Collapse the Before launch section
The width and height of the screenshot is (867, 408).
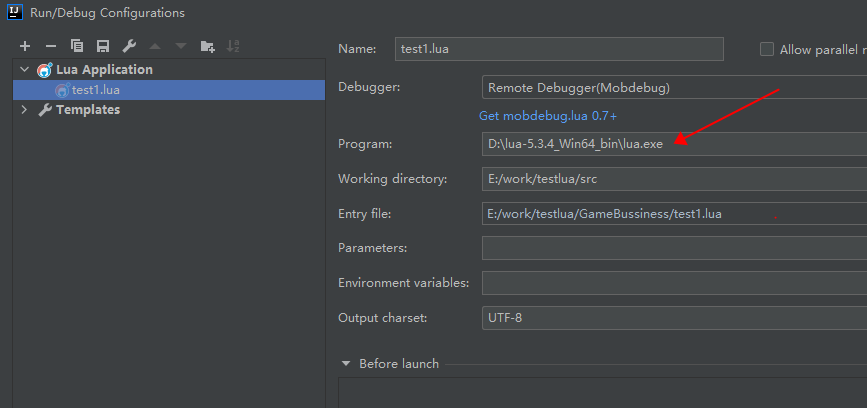pyautogui.click(x=346, y=364)
